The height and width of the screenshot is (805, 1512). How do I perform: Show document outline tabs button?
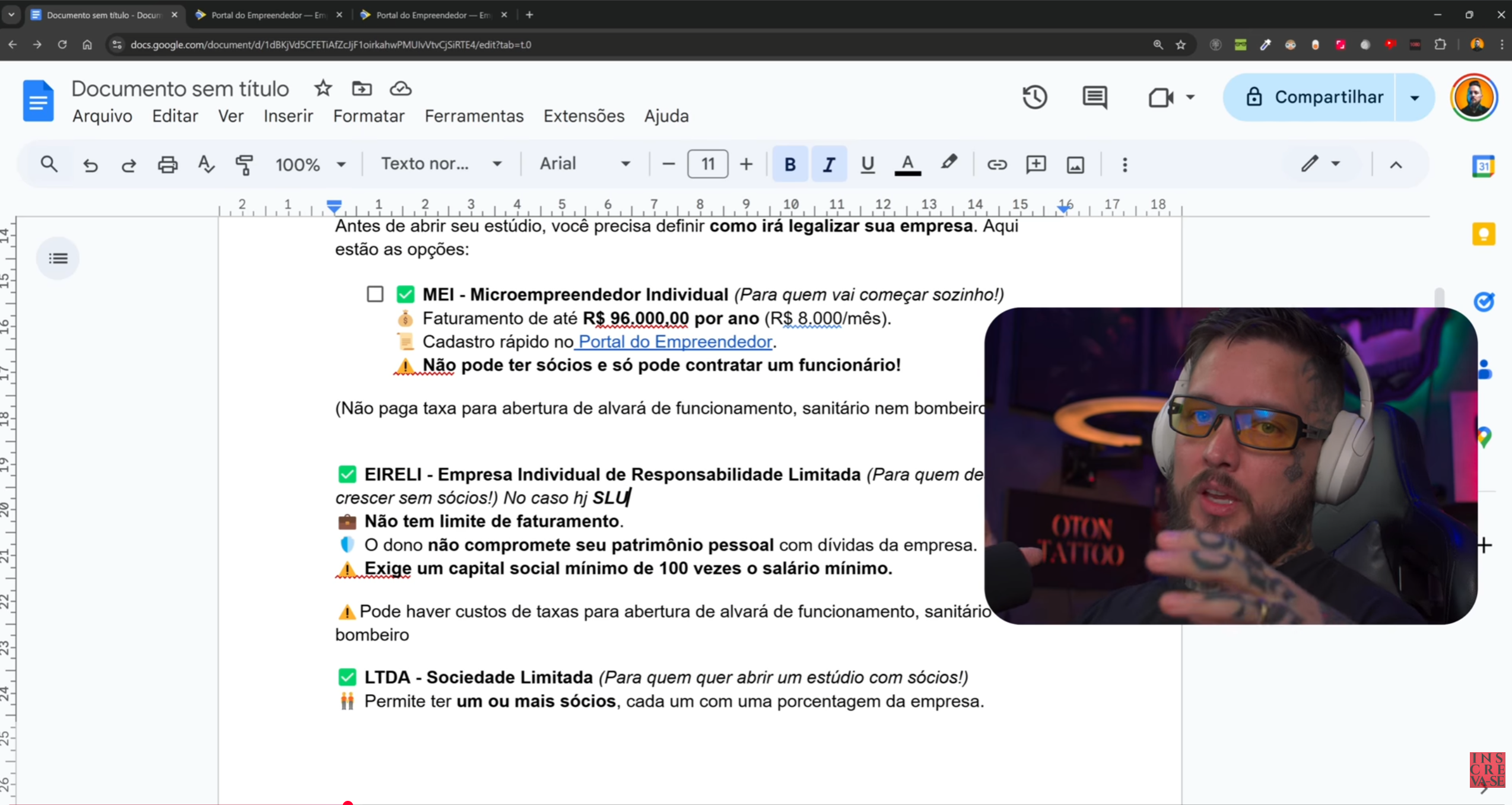coord(58,258)
